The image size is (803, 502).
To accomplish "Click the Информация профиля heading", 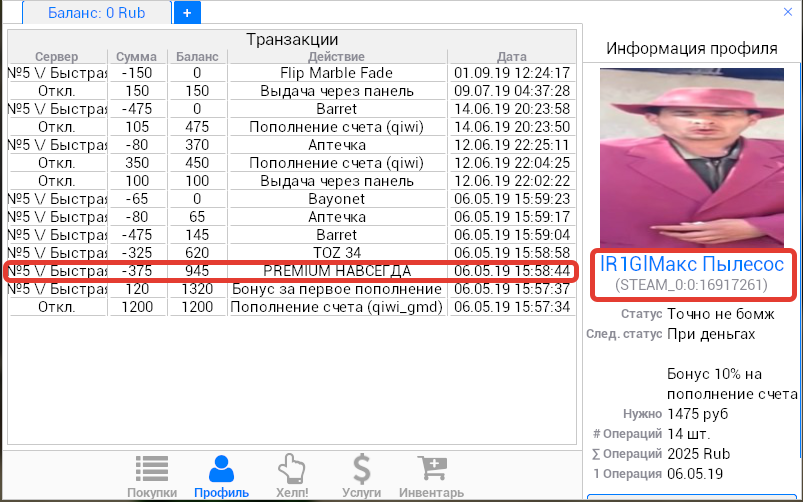I will coord(691,48).
